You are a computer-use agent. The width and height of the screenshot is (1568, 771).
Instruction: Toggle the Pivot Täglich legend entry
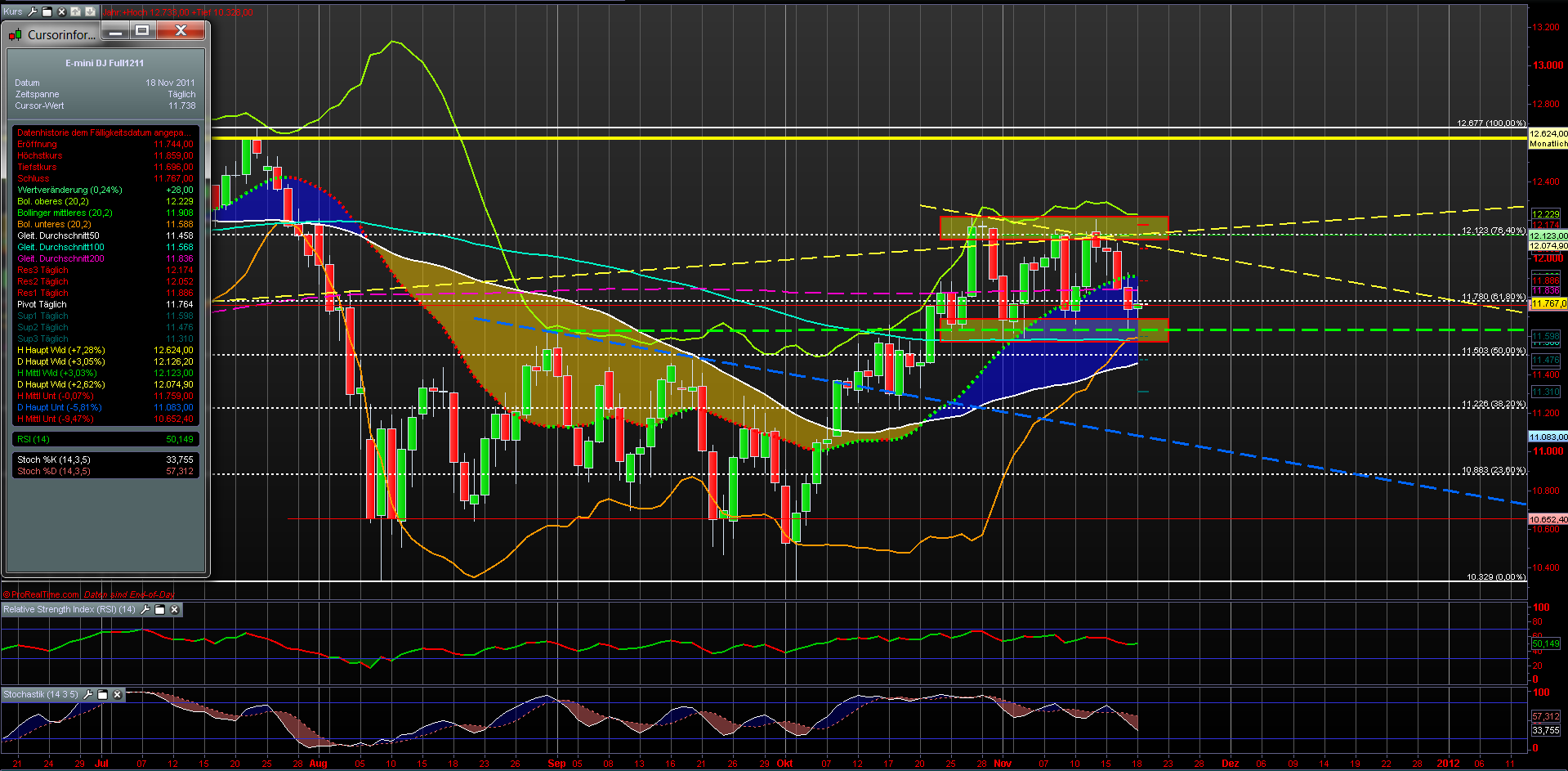[x=41, y=303]
